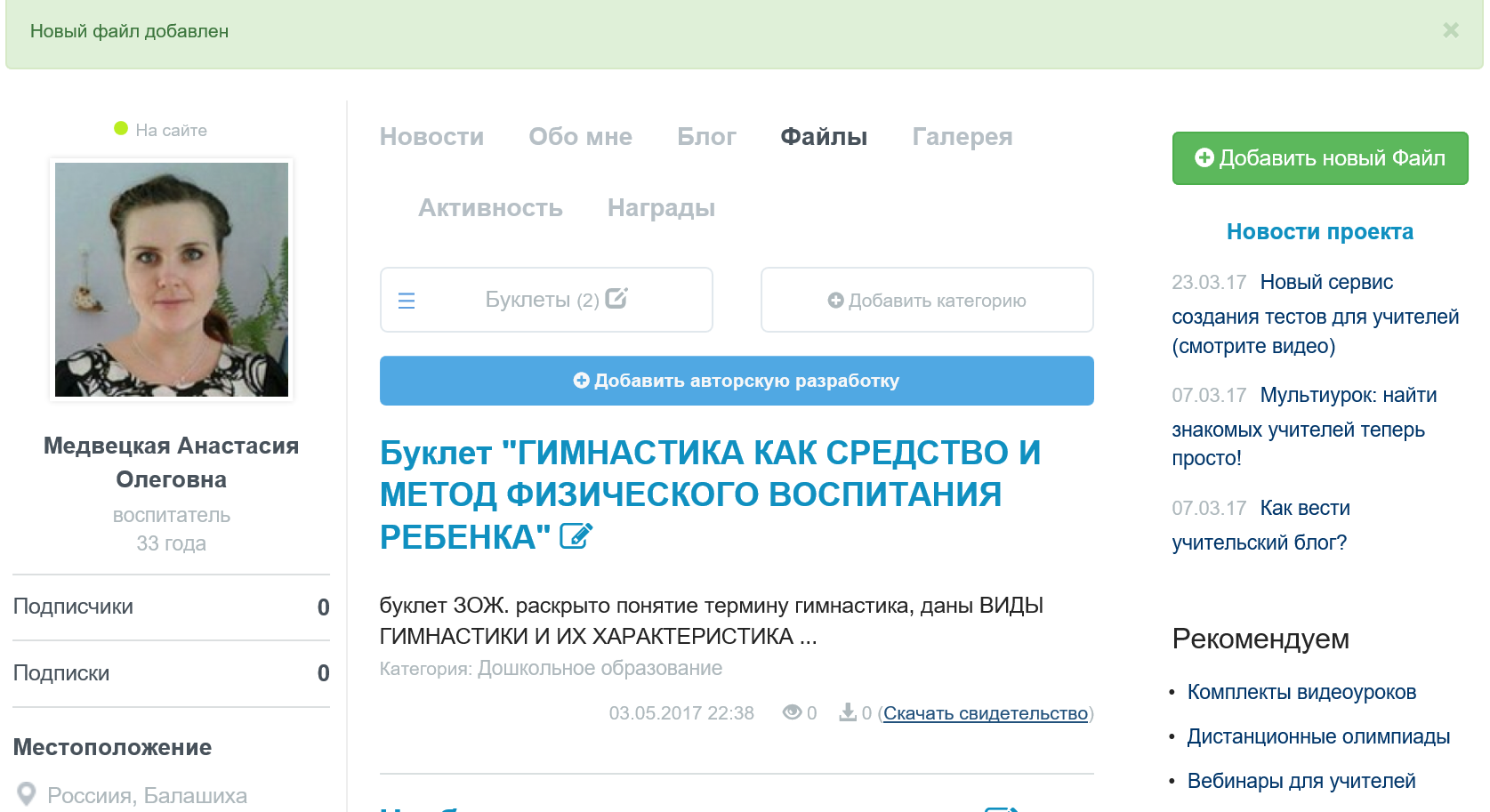1490x812 pixels.
Task: Switch to the Обо мне tab
Action: pos(580,137)
